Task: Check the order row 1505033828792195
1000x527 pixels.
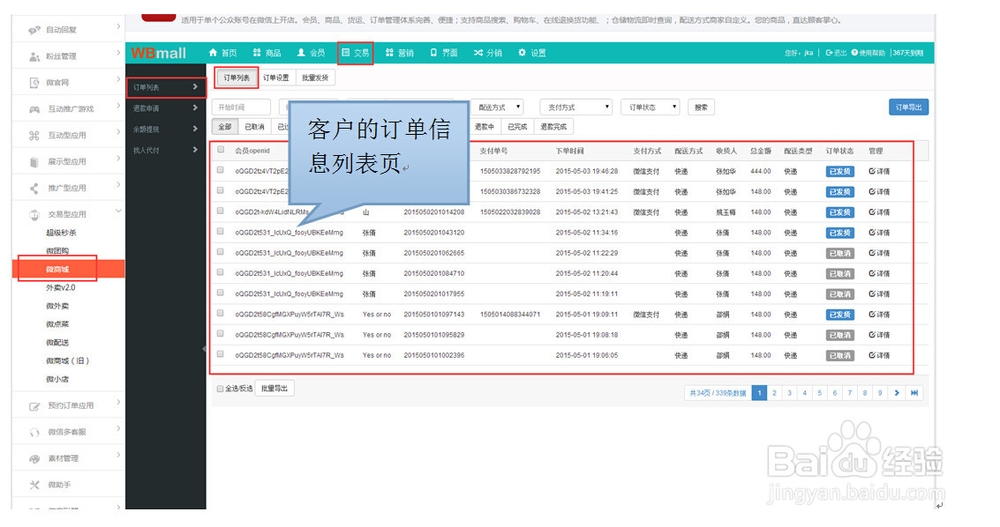Action: pyautogui.click(x=221, y=170)
